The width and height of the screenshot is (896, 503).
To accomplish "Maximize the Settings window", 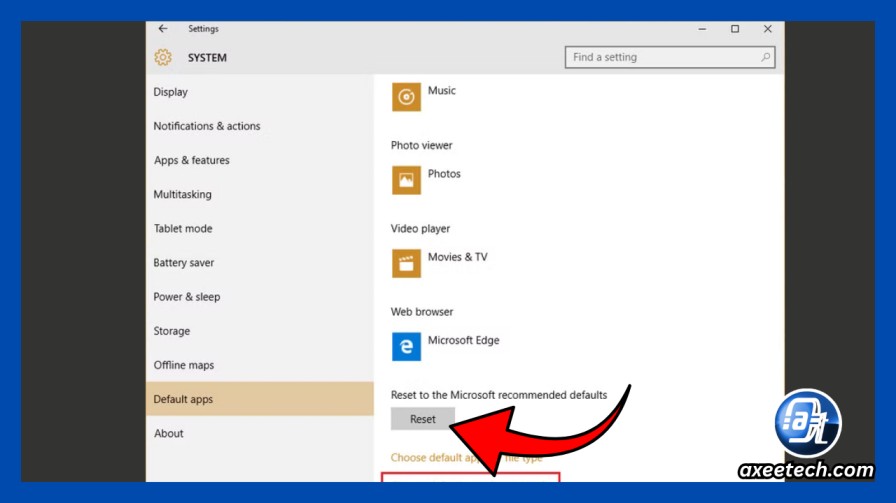I will pyautogui.click(x=735, y=29).
